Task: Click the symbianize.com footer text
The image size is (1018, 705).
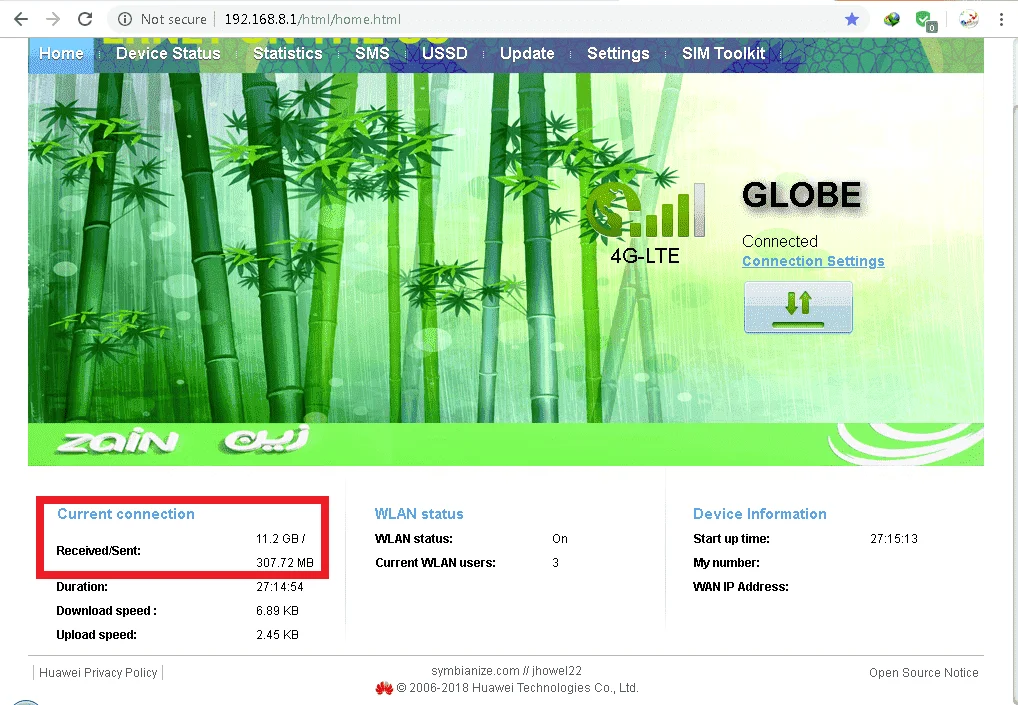Action: (506, 671)
